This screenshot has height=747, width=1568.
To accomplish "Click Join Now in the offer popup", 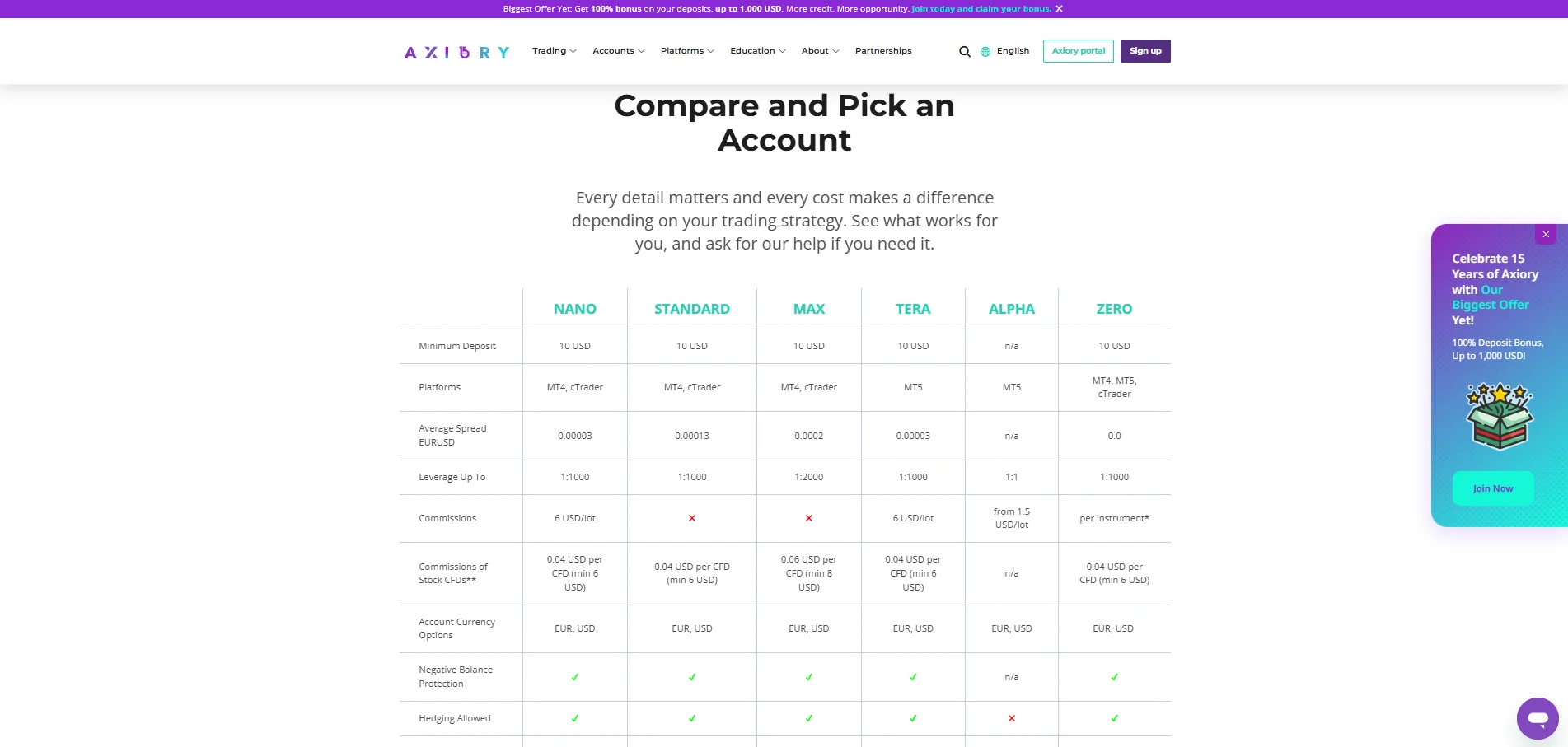I will (x=1493, y=488).
